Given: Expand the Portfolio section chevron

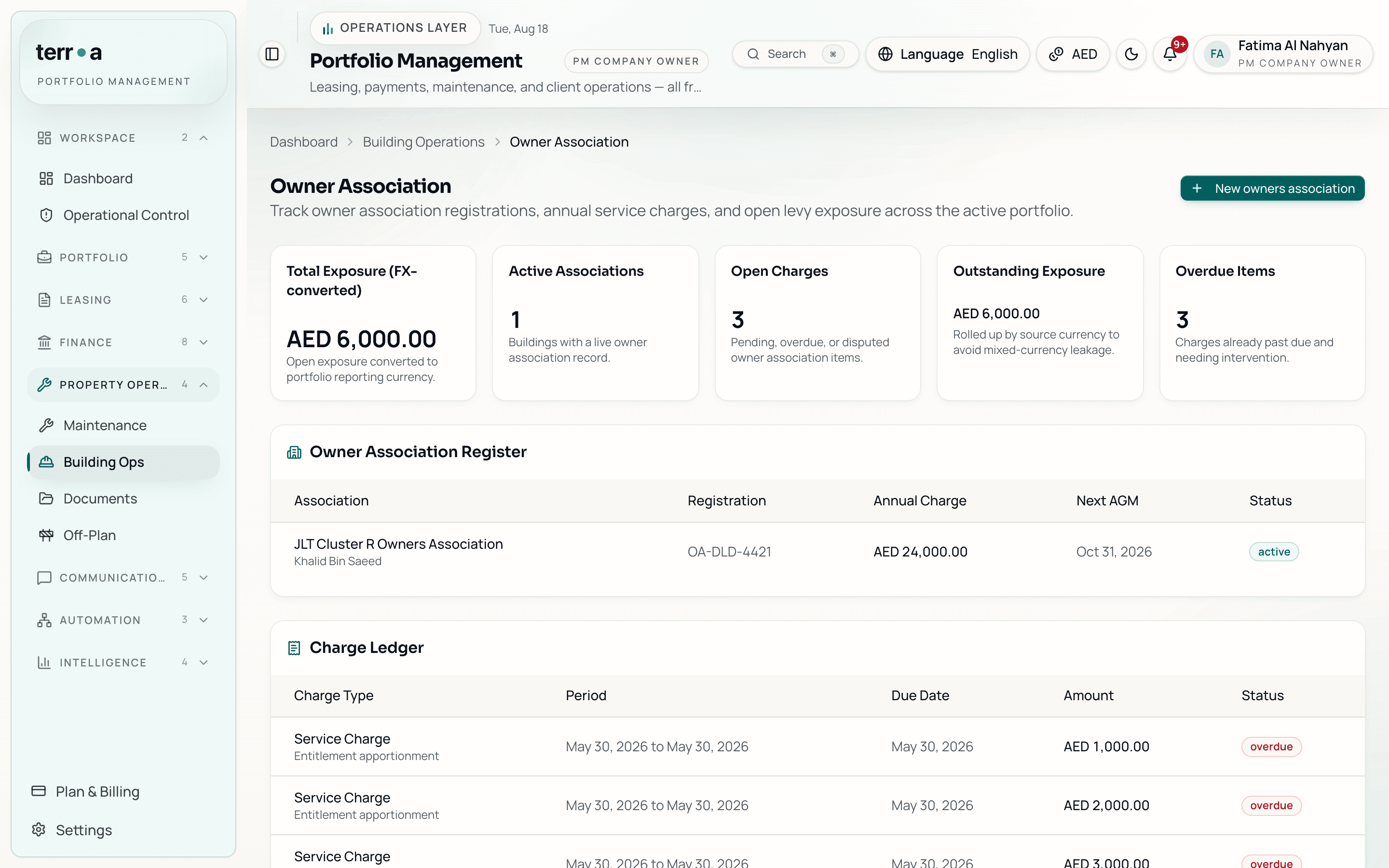Looking at the screenshot, I should (204, 257).
